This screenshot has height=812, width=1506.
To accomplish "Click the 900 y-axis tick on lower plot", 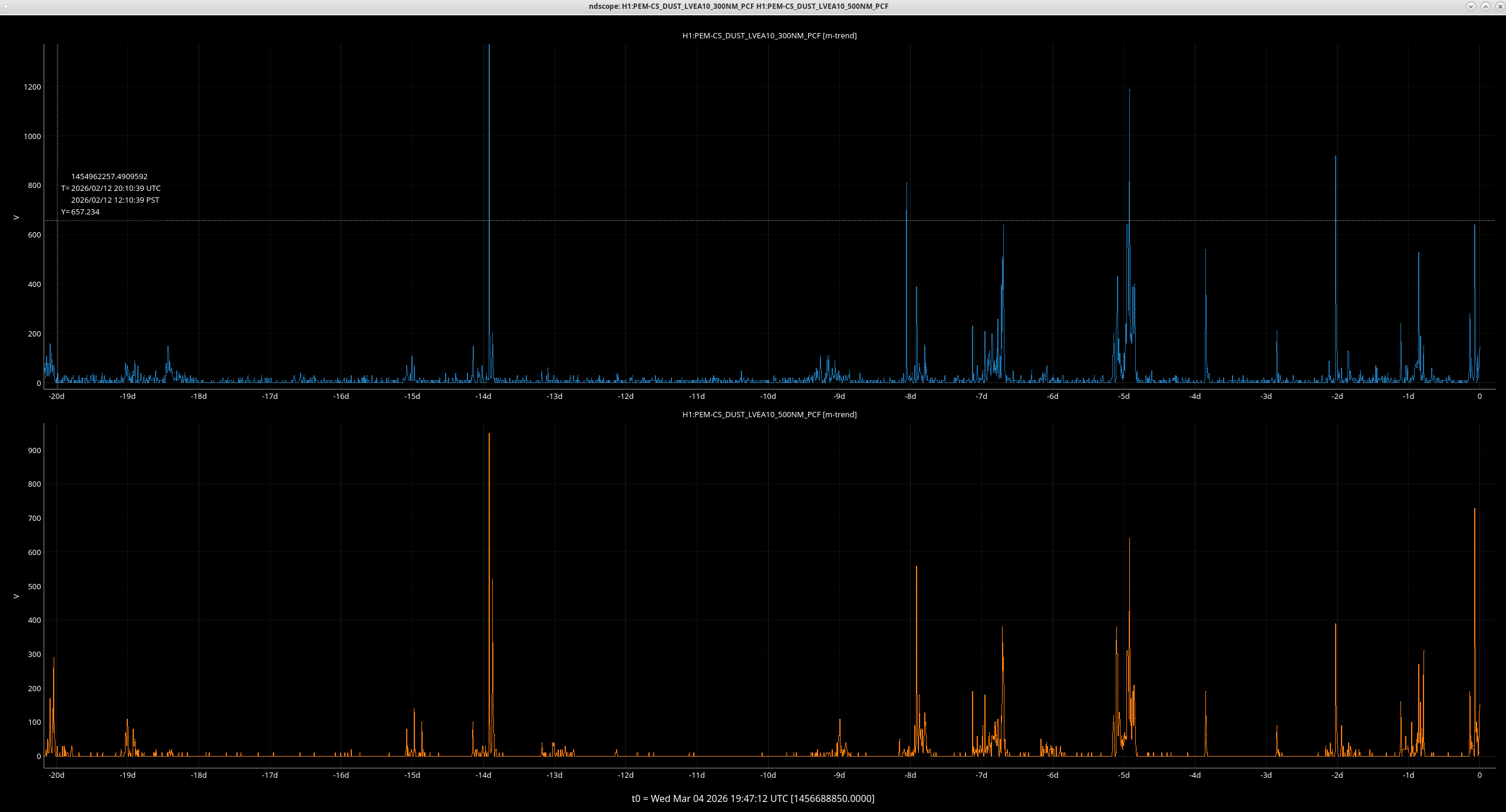I will (x=35, y=451).
